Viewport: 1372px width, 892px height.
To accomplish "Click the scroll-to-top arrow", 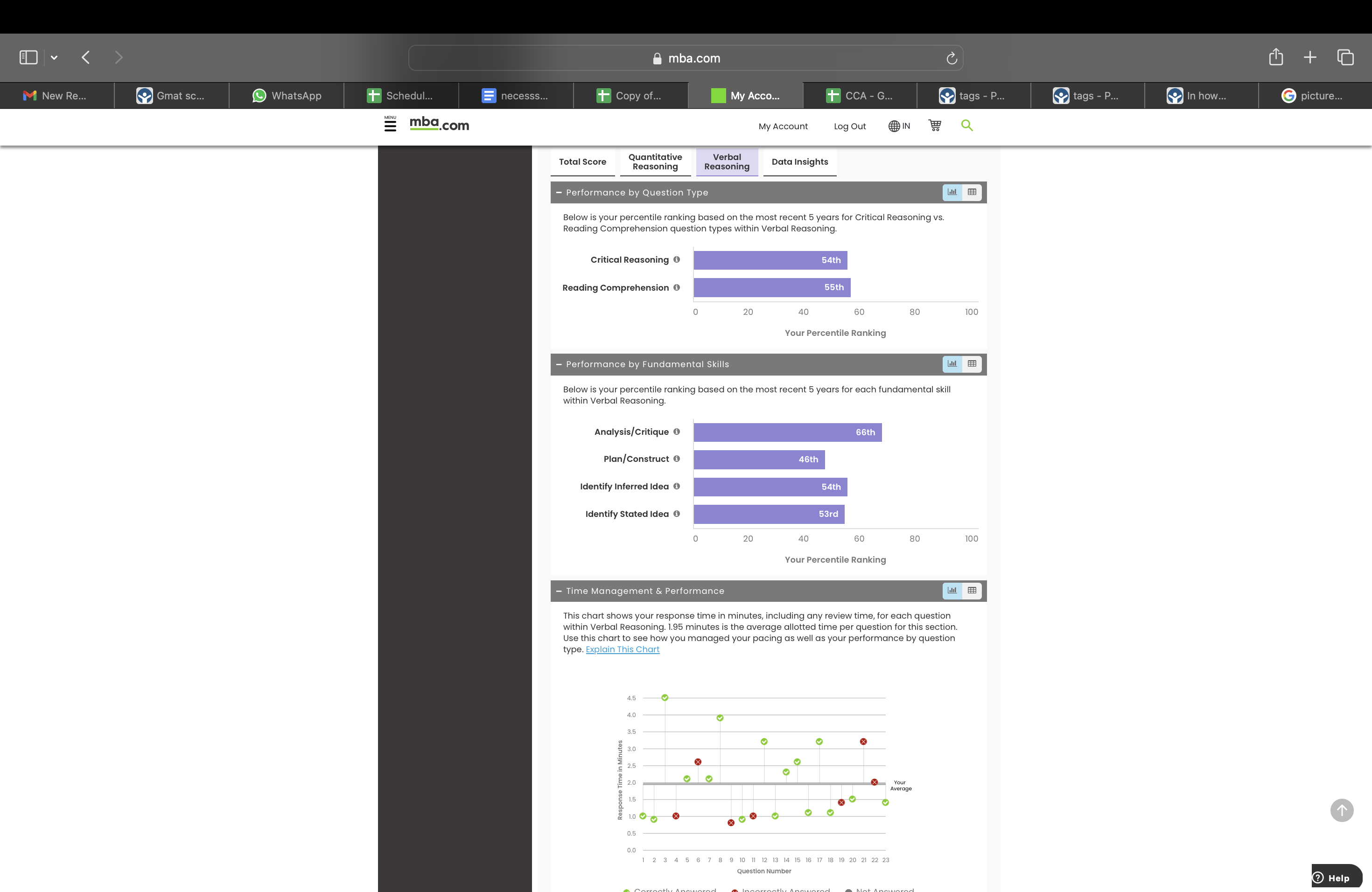I will pyautogui.click(x=1342, y=810).
